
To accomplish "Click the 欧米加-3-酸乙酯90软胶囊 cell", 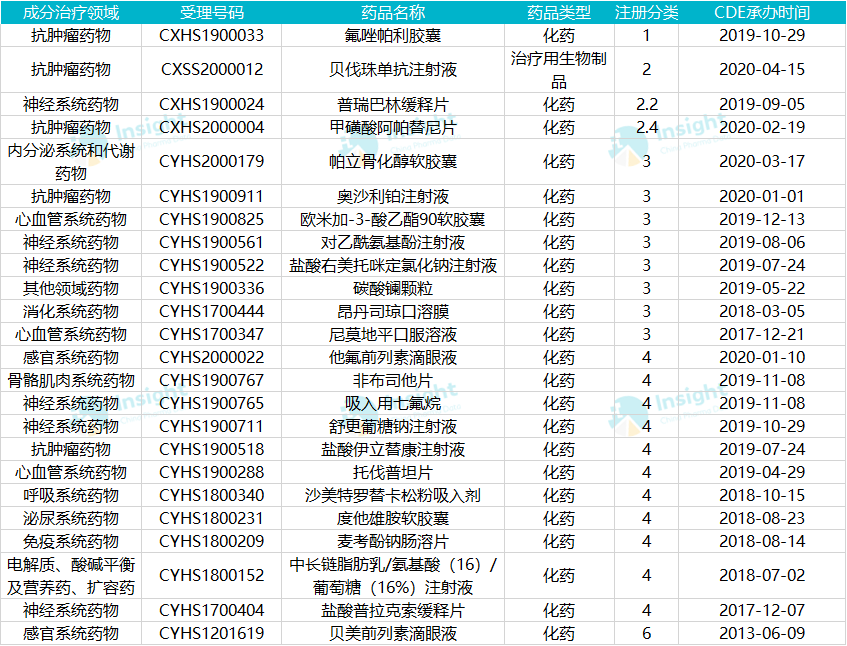I will (393, 219).
